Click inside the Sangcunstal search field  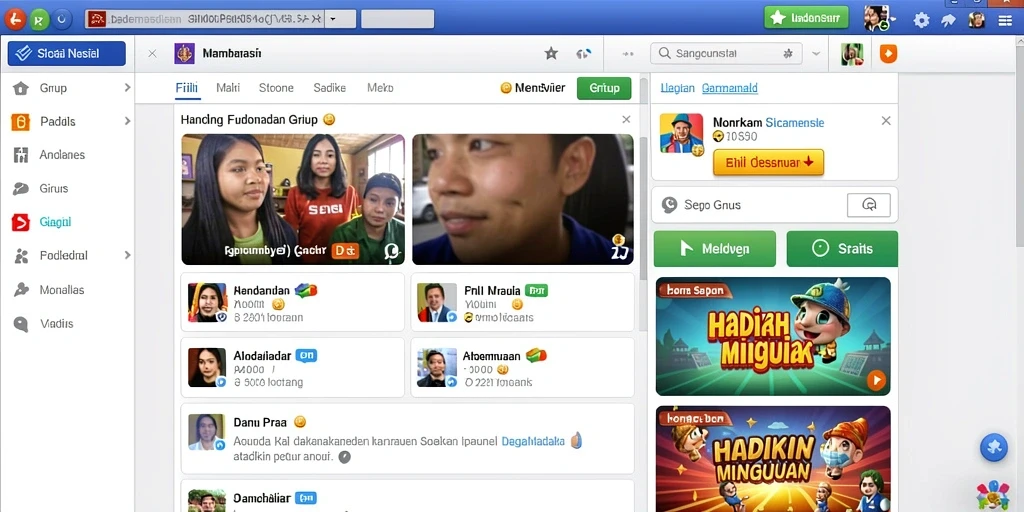click(726, 54)
